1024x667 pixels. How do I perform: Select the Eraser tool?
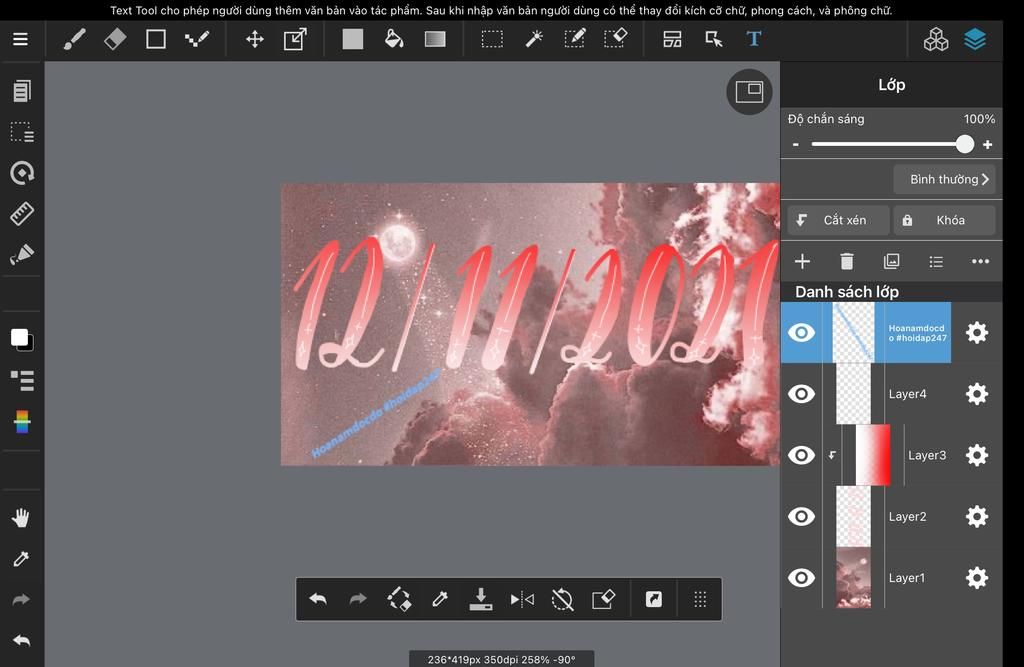pyautogui.click(x=115, y=39)
